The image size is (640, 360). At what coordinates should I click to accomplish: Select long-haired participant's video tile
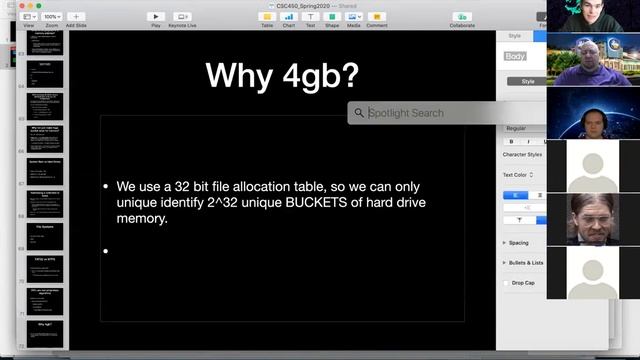[593, 220]
